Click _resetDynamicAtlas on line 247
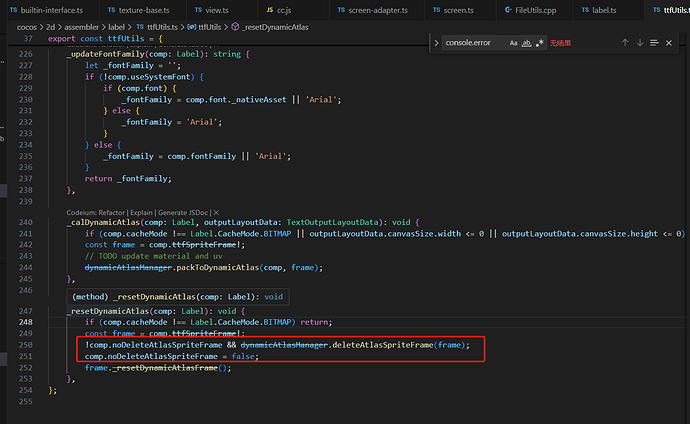Viewport: 690px width, 424px height. 108,311
